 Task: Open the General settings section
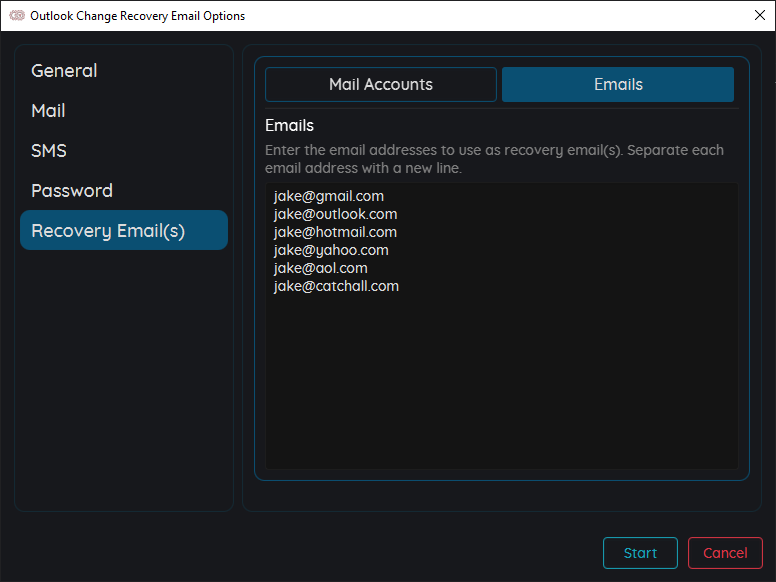point(124,71)
